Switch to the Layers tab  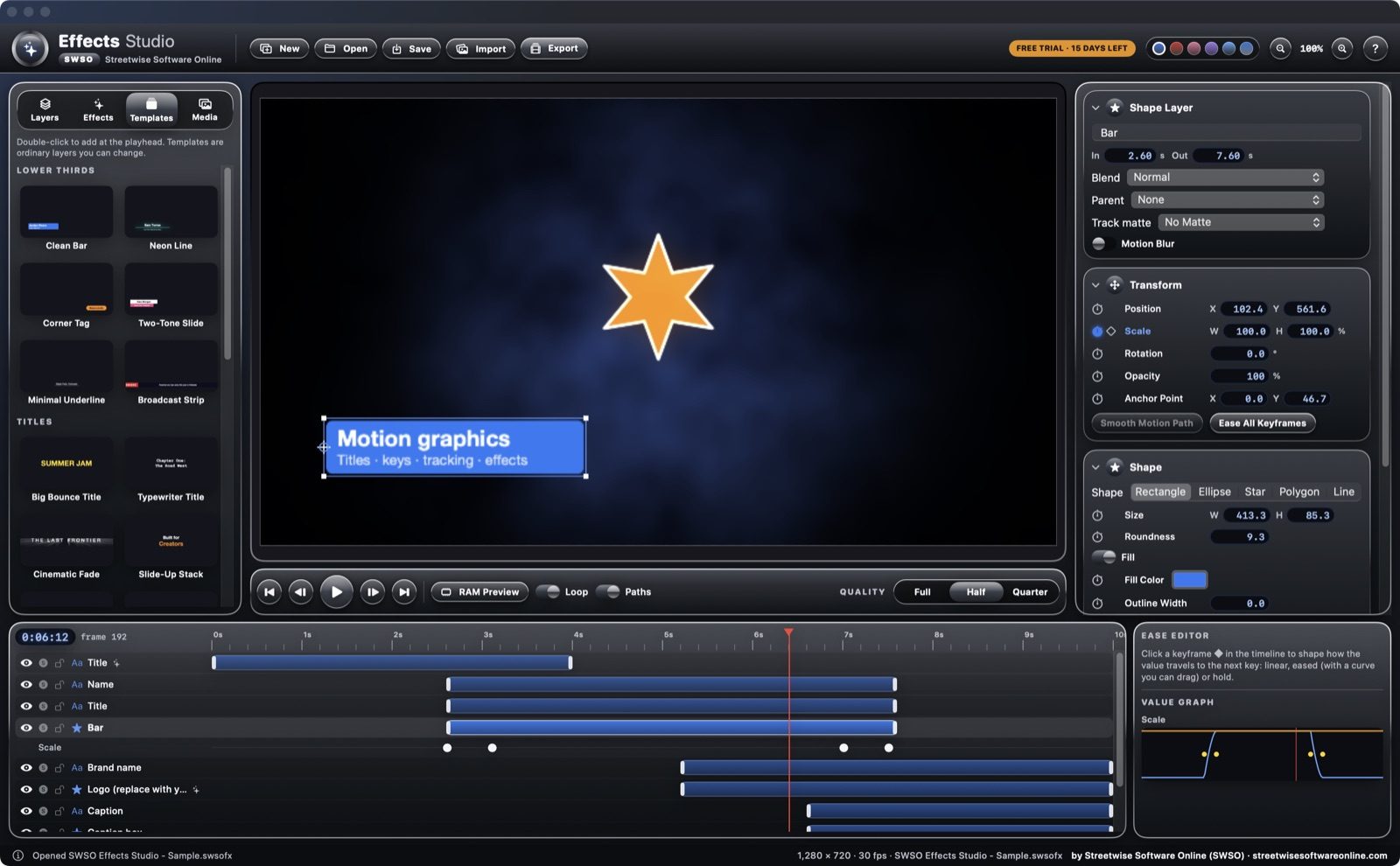pos(45,109)
